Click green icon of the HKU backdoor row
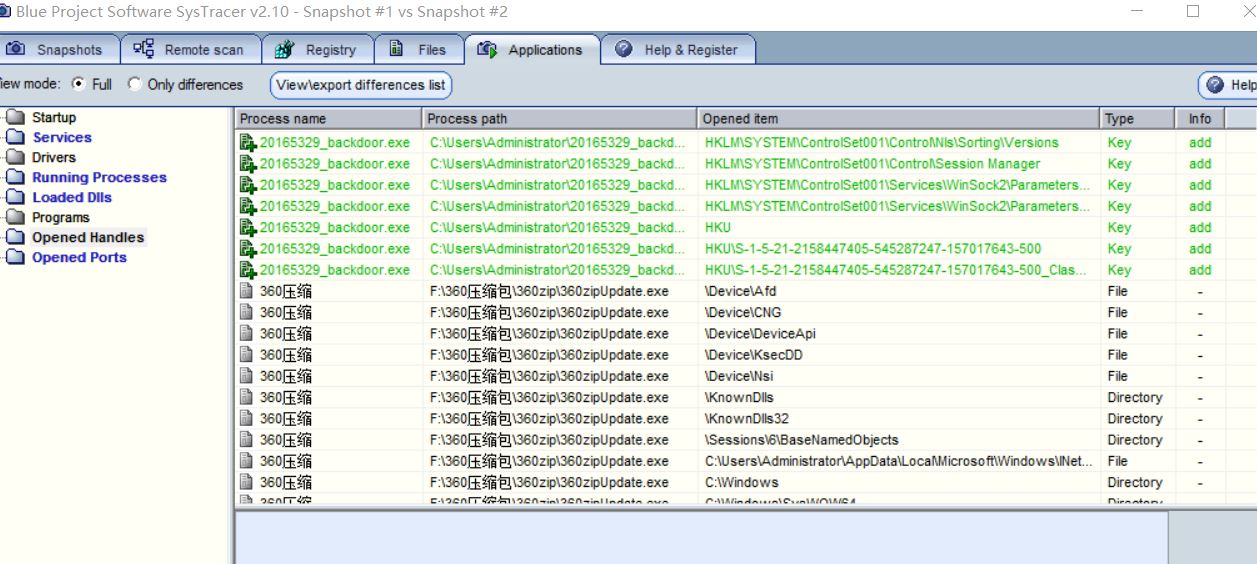This screenshot has height=564, width=1257. click(x=248, y=228)
